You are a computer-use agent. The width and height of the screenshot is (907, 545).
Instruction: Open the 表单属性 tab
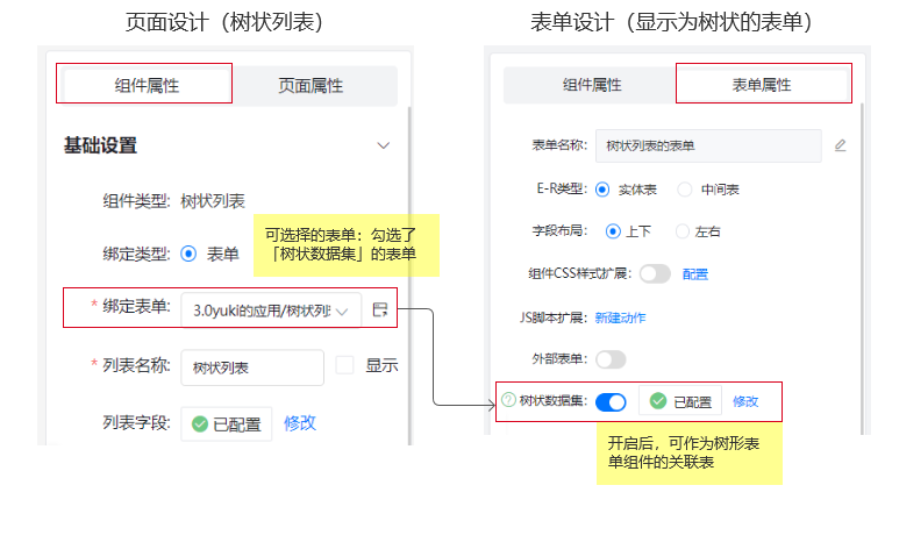point(762,85)
